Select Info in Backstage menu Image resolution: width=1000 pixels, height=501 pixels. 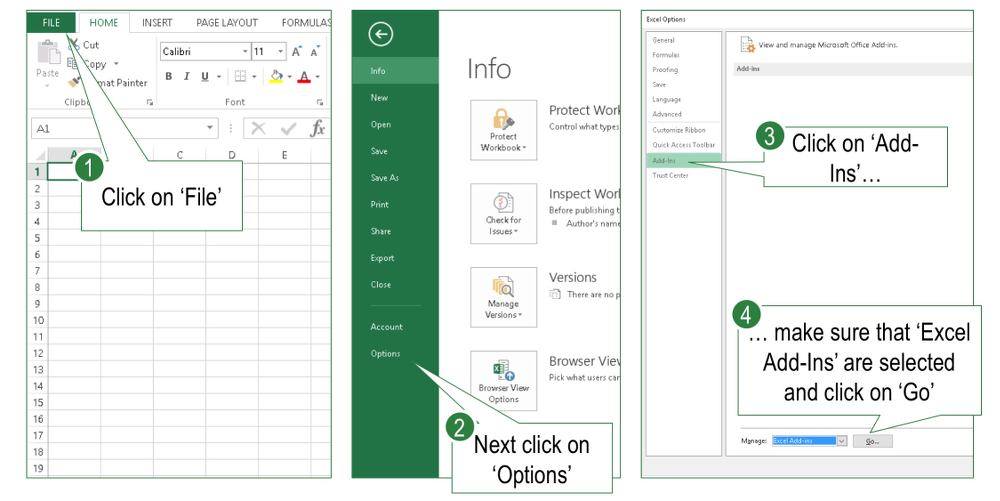pyautogui.click(x=395, y=71)
